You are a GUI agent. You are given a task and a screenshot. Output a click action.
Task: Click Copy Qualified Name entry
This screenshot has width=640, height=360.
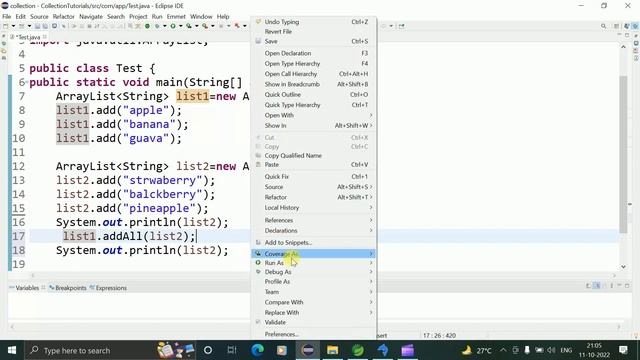pos(313,156)
